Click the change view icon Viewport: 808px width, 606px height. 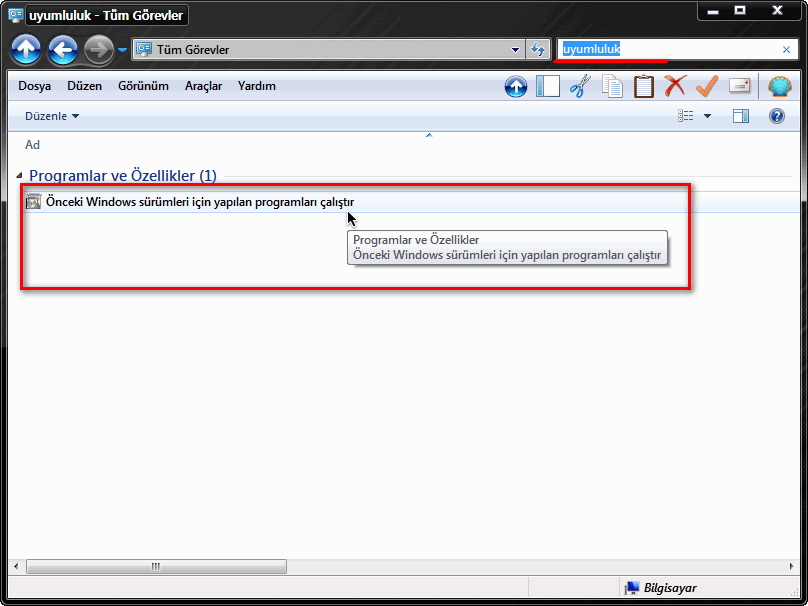click(685, 116)
